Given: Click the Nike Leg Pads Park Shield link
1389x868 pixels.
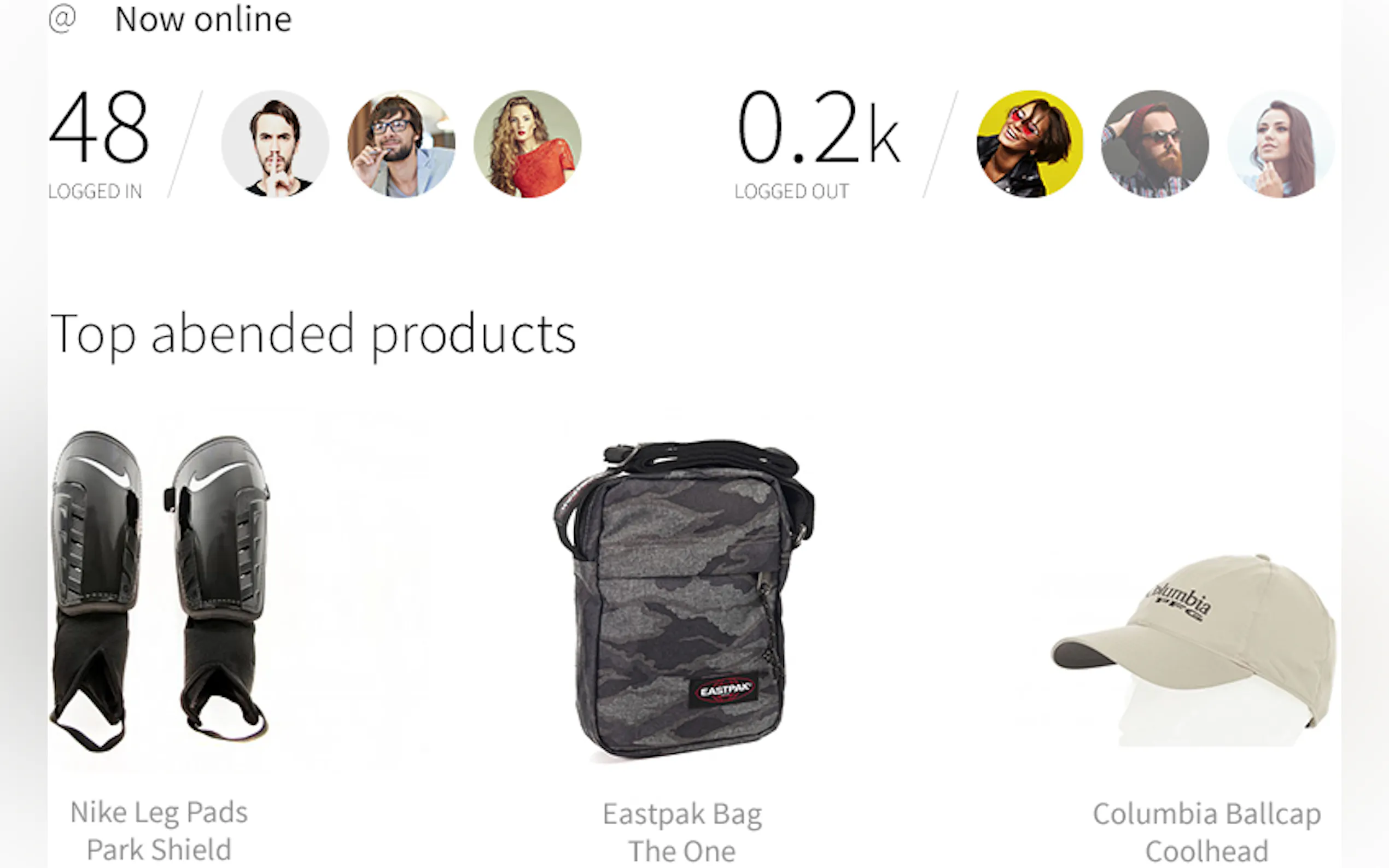Looking at the screenshot, I should [159, 831].
